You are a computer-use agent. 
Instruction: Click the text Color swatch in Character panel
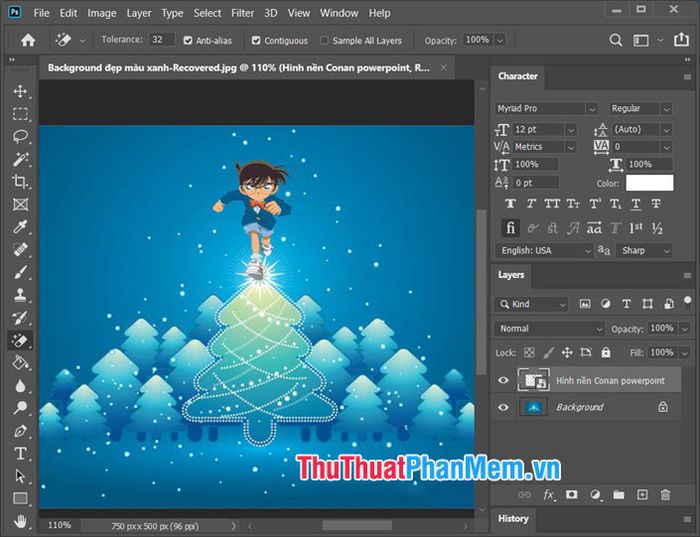(650, 183)
